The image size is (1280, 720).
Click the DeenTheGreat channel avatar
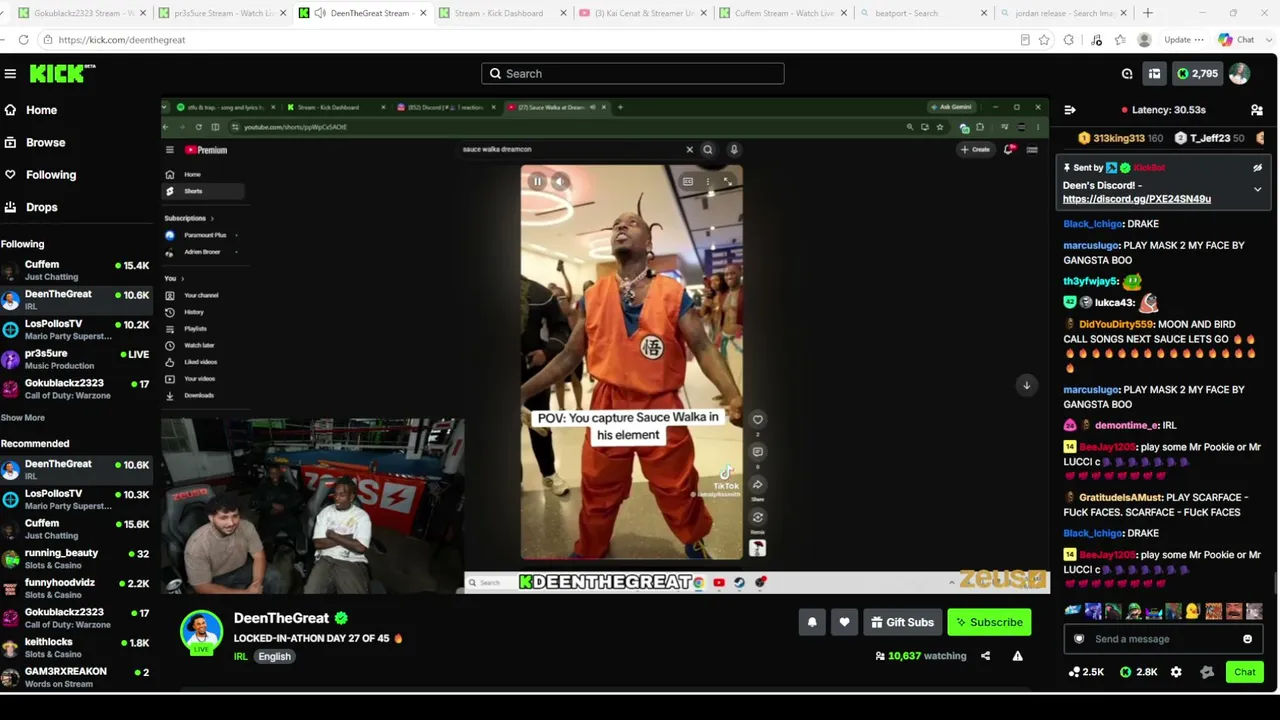coord(201,630)
